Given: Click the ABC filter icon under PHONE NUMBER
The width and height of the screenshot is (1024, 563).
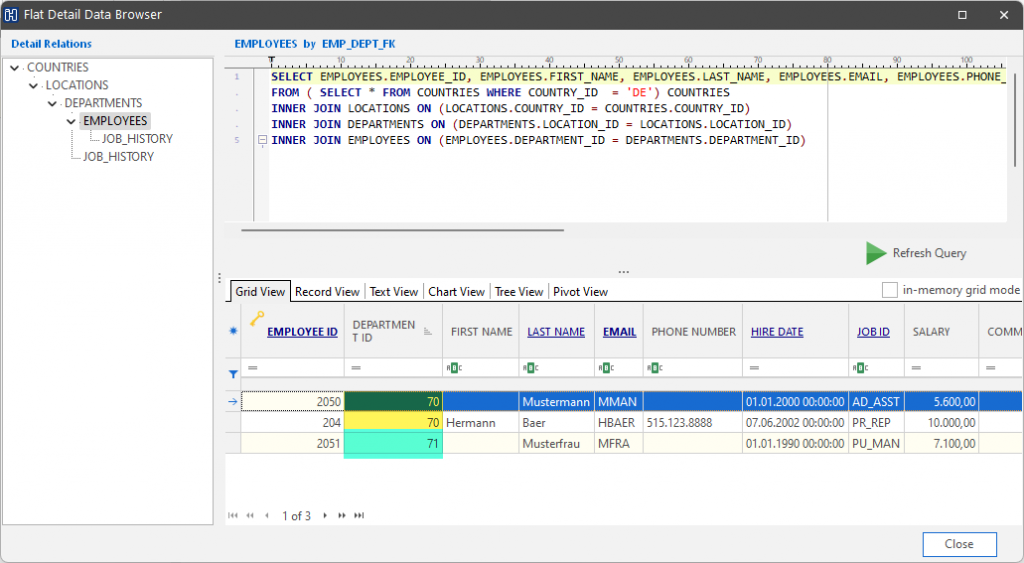Looking at the screenshot, I should pos(654,368).
